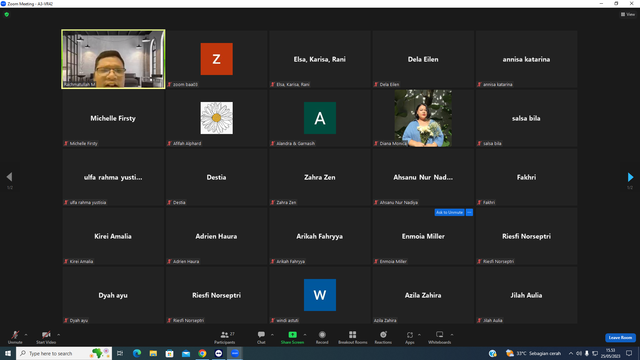The width and height of the screenshot is (640, 360).
Task: Open video options caret next to Start Video
Action: pyautogui.click(x=58, y=335)
